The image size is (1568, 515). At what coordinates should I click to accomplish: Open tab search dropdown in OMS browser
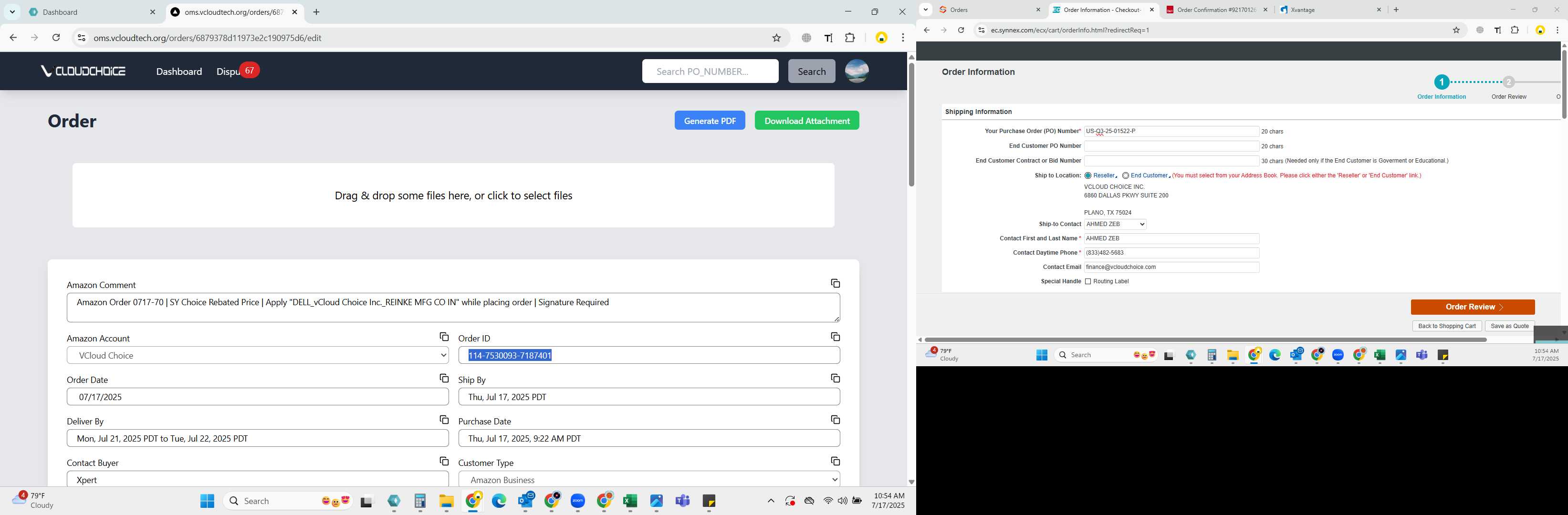point(12,12)
